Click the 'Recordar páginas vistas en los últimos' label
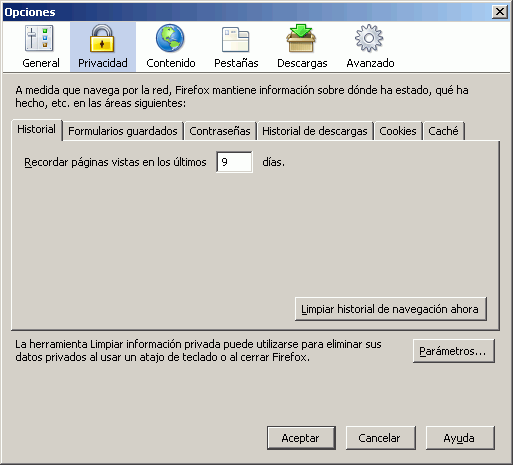513x465 pixels. [x=115, y=162]
